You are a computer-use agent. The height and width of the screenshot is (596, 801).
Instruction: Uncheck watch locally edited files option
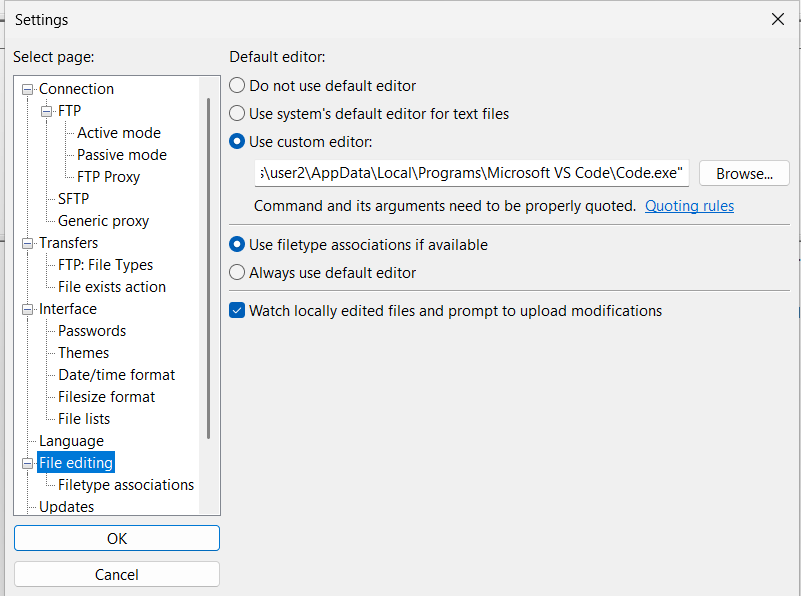(237, 310)
